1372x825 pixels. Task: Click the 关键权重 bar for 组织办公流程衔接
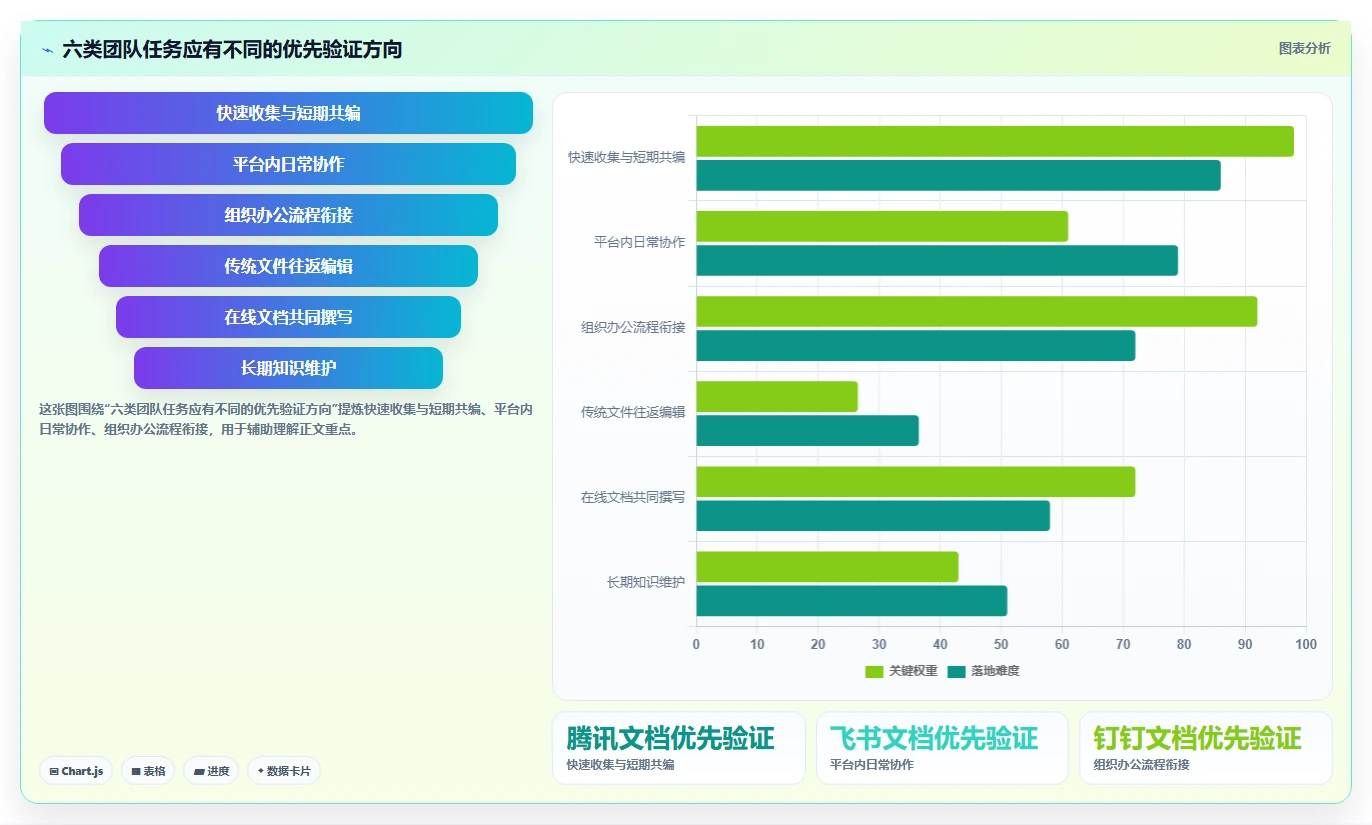977,311
